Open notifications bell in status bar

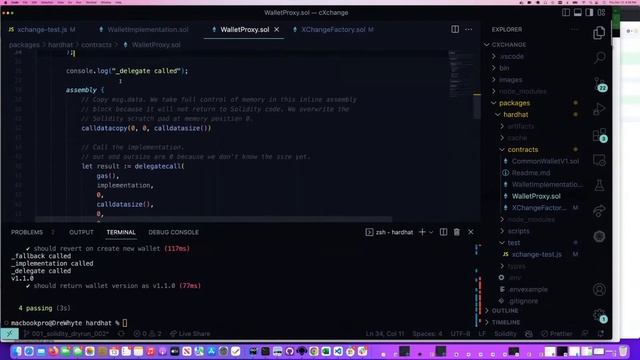pos(601,333)
